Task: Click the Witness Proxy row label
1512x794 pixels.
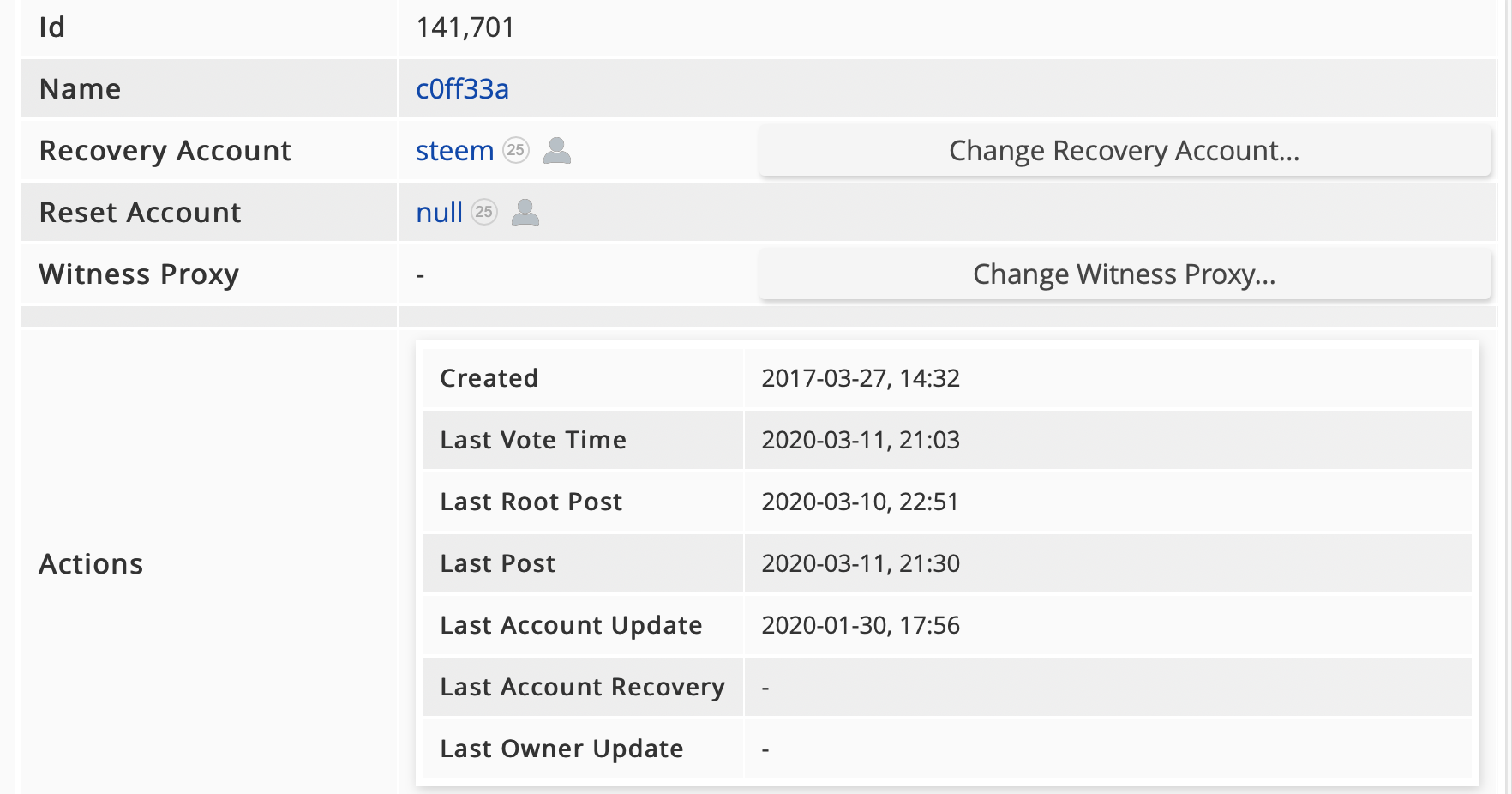Action: pos(139,274)
